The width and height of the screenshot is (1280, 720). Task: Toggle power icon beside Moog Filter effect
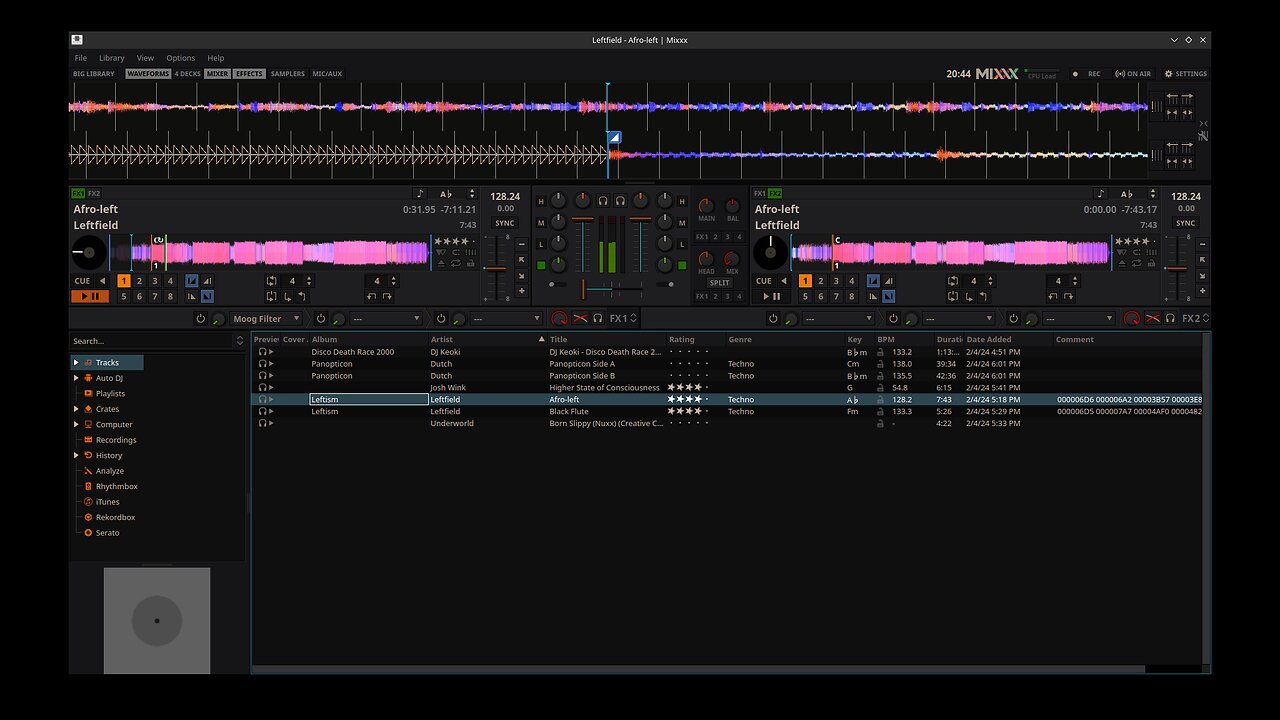200,318
